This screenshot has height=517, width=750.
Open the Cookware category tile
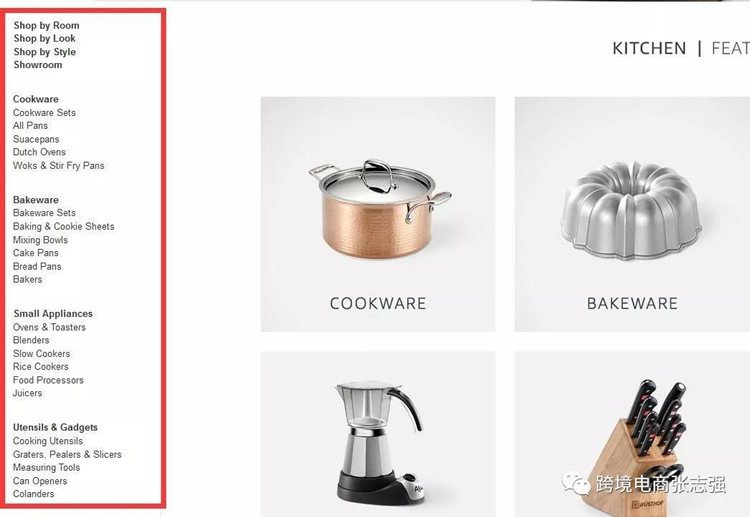point(378,214)
